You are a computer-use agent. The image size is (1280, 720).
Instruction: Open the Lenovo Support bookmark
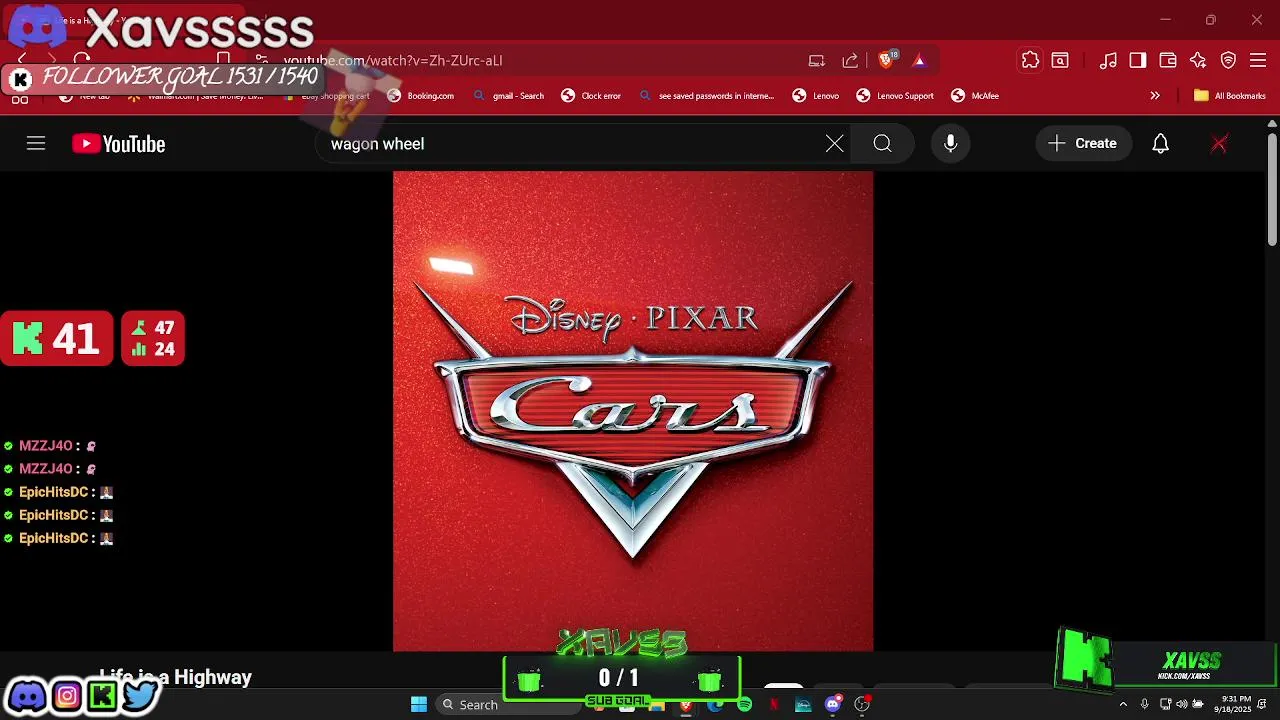point(895,96)
